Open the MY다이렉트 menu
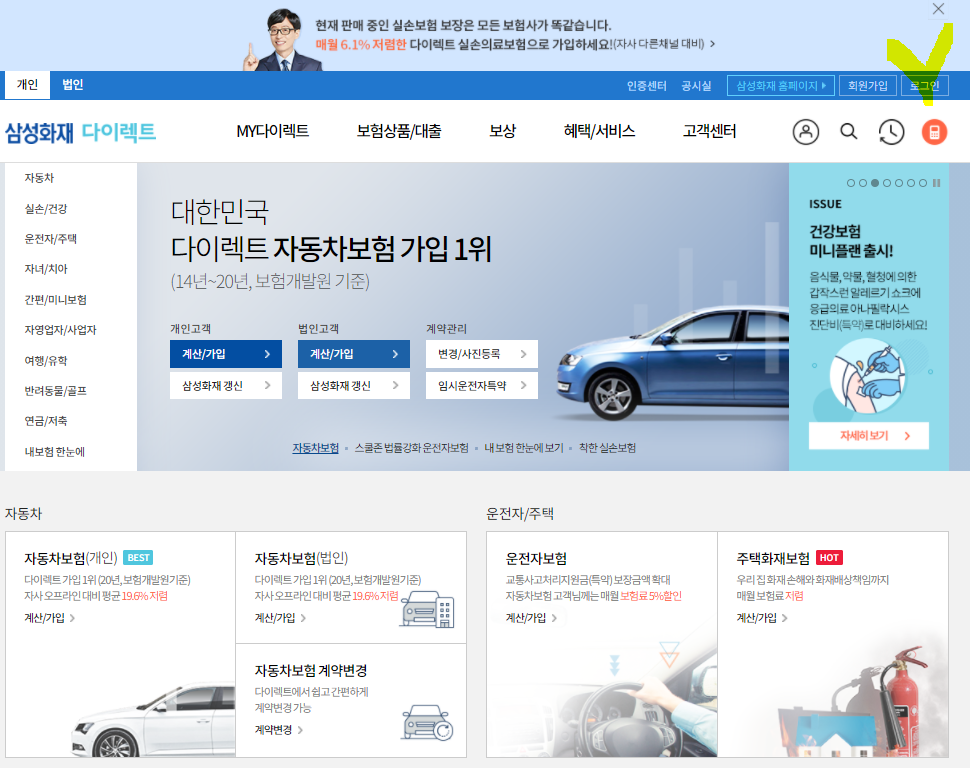This screenshot has width=970, height=768. pyautogui.click(x=272, y=131)
